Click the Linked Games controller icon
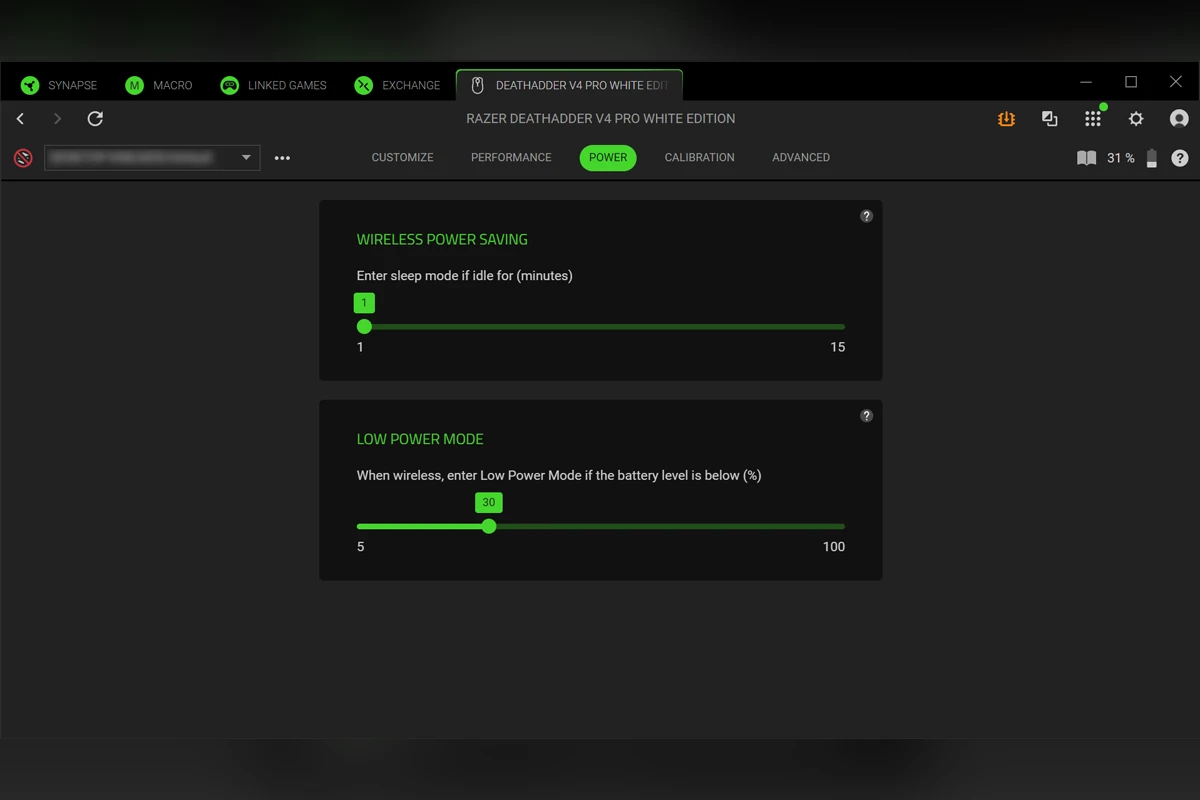 coord(230,86)
